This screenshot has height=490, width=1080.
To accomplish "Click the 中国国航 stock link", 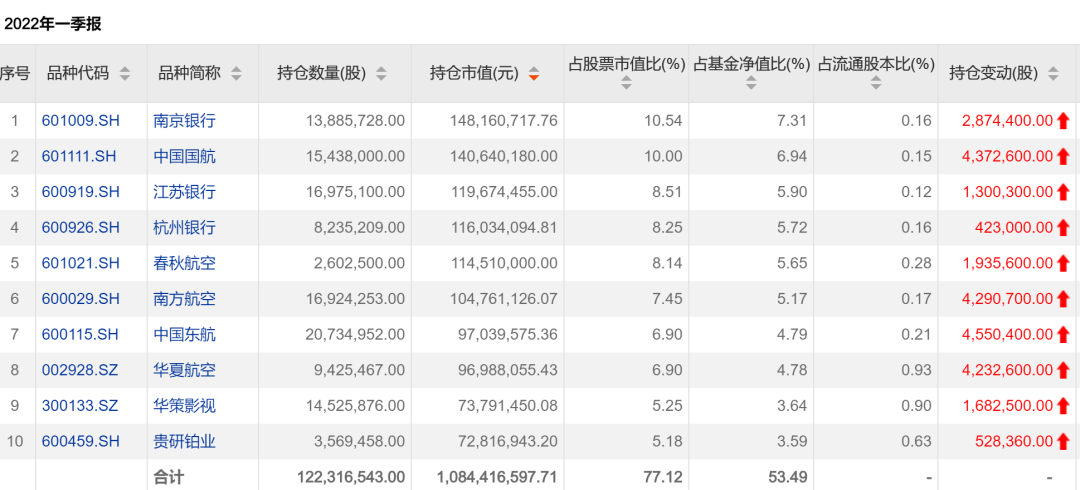I will (184, 156).
